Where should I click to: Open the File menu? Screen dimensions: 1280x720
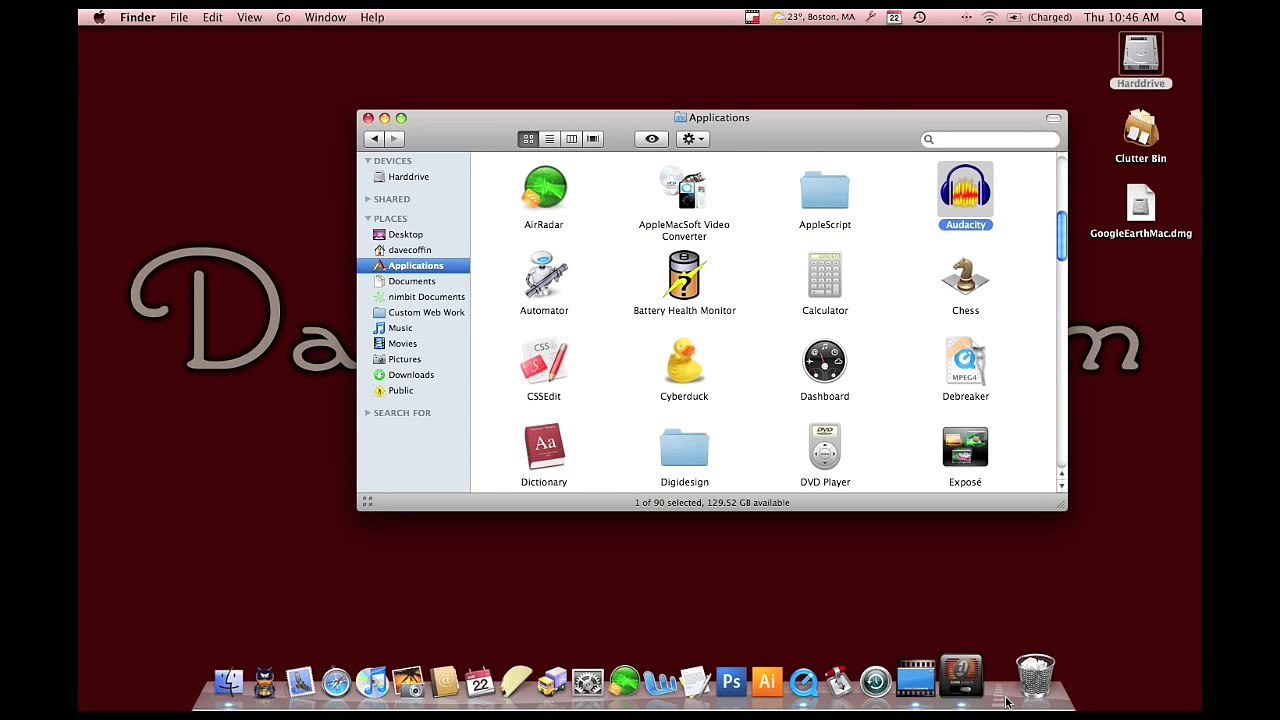pos(179,17)
